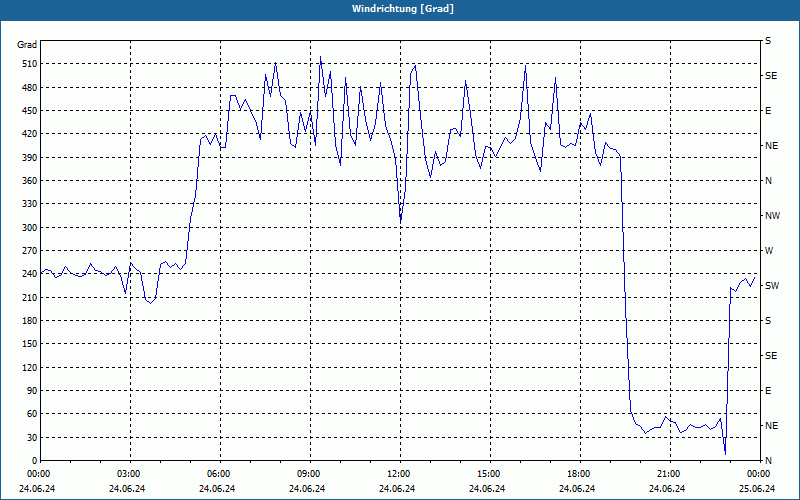Click the NE compass label near 30
Screen dimensions: 800x500
(771, 426)
